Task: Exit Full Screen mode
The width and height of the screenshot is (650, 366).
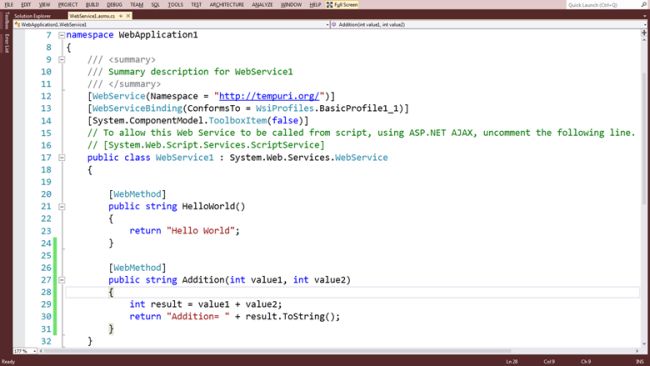Action: click(x=342, y=5)
